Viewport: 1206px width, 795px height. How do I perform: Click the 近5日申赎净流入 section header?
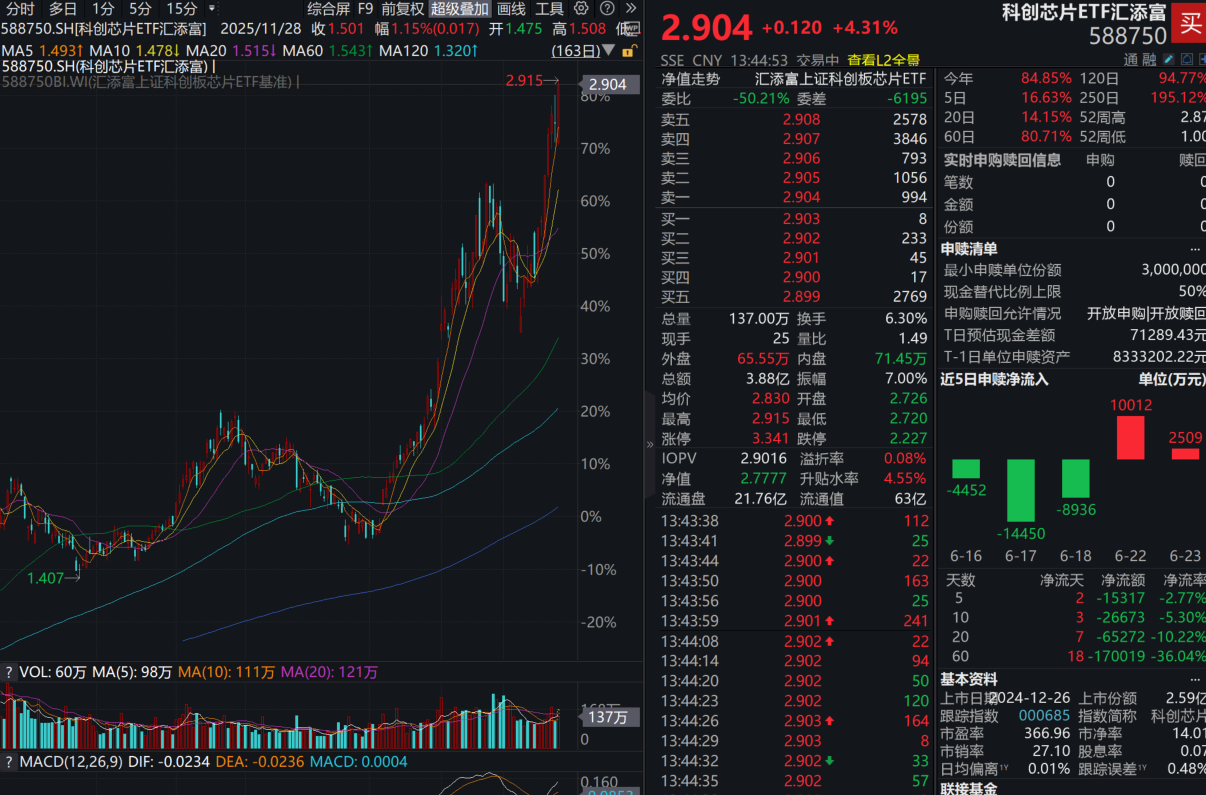pos(995,379)
